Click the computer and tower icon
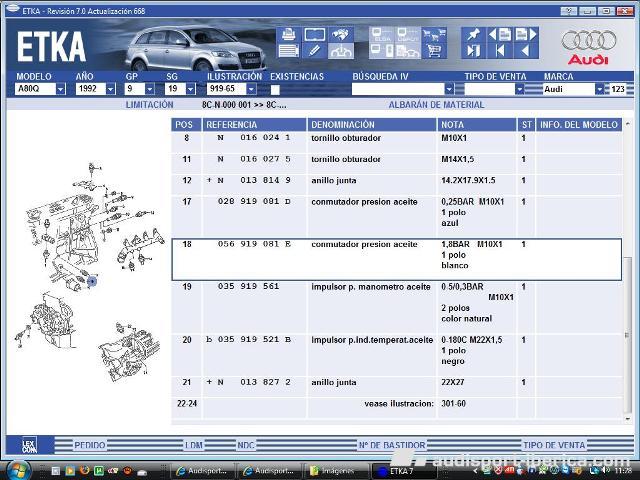This screenshot has height=480, width=640. pos(382,51)
